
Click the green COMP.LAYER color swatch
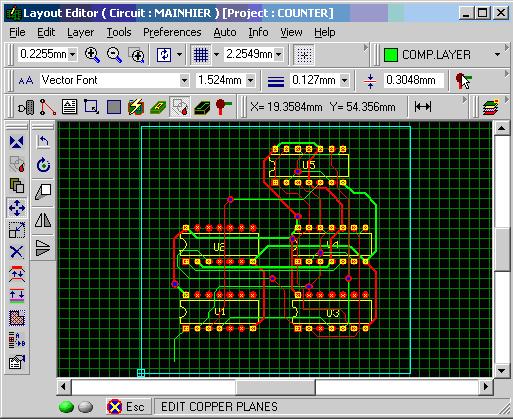(391, 55)
